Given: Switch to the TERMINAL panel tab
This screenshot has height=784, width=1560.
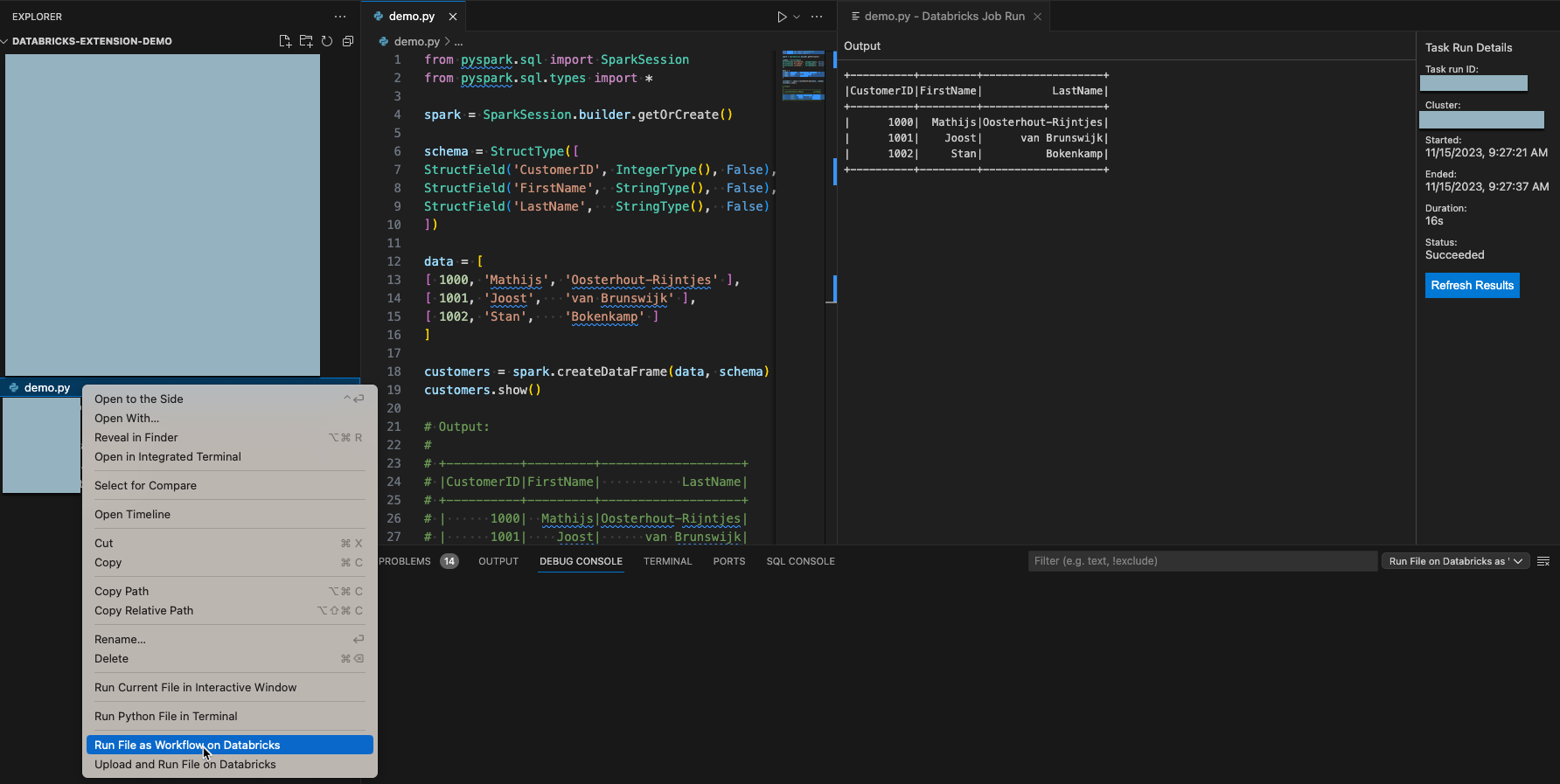Looking at the screenshot, I should tap(667, 561).
